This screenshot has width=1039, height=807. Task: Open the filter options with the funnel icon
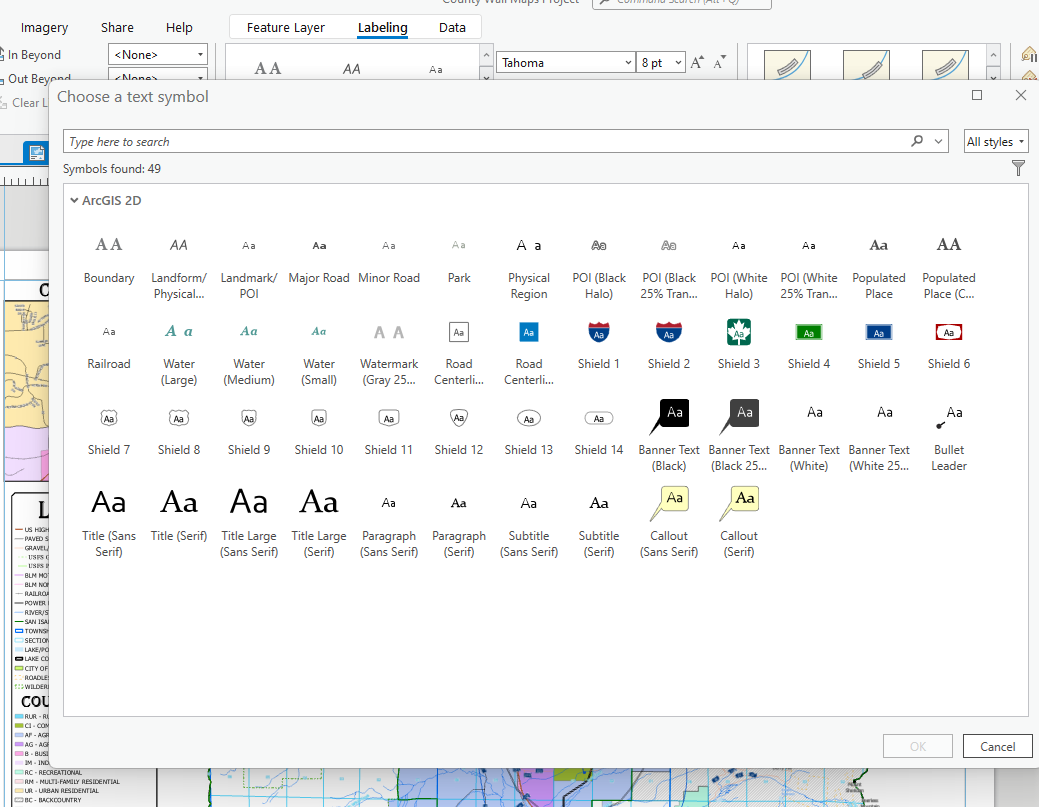click(1018, 168)
